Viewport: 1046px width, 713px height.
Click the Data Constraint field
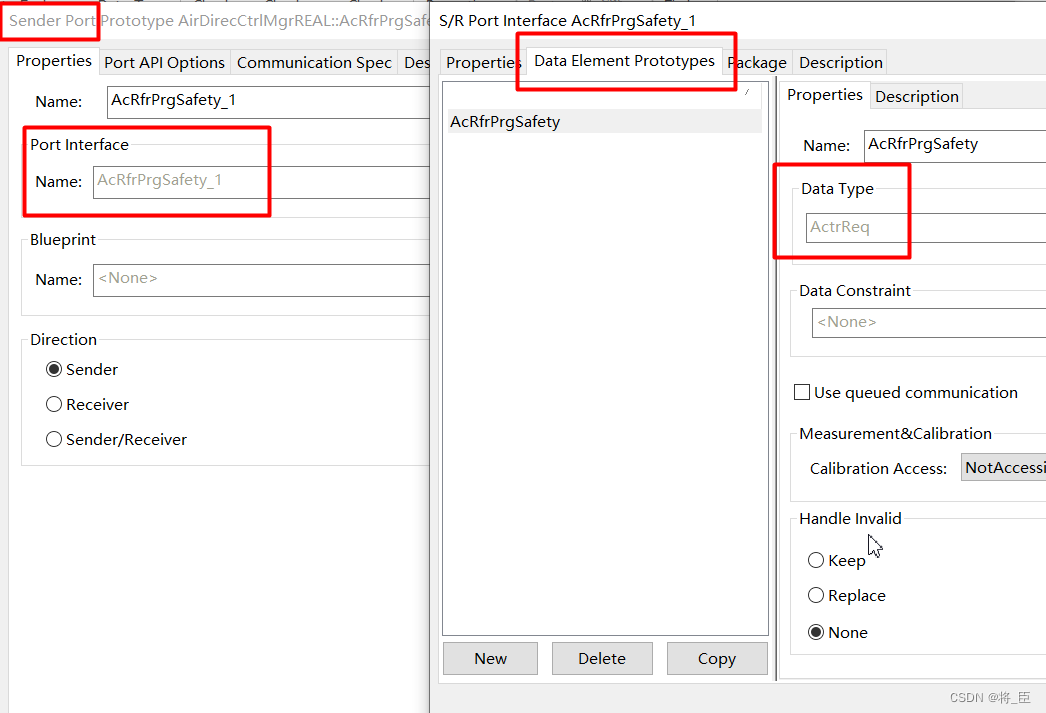click(929, 323)
